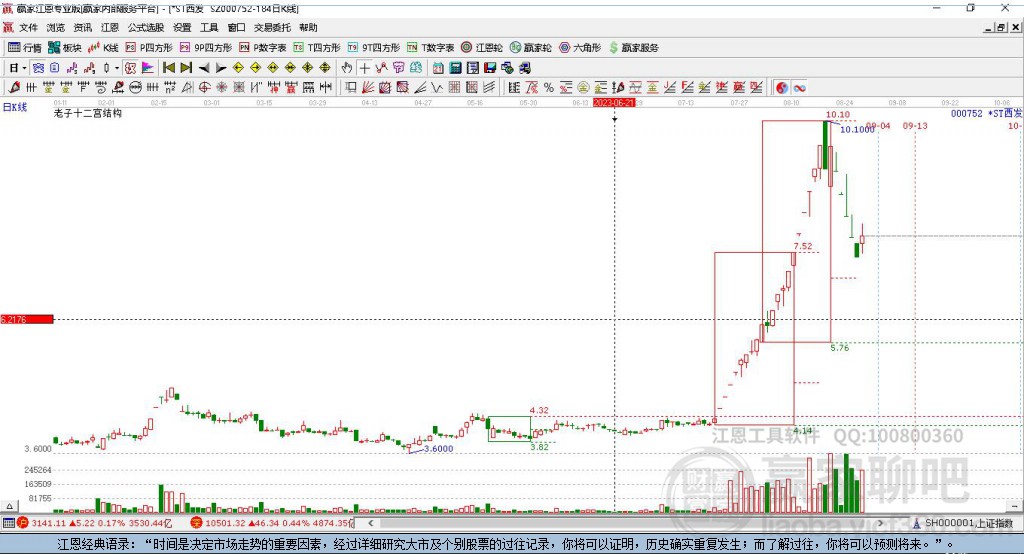Select the red circle target tool
The height and width of the screenshot is (554, 1024).
point(204,88)
